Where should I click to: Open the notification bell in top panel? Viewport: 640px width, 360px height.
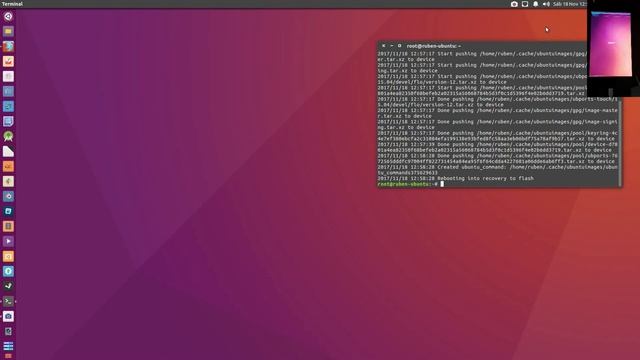point(536,4)
